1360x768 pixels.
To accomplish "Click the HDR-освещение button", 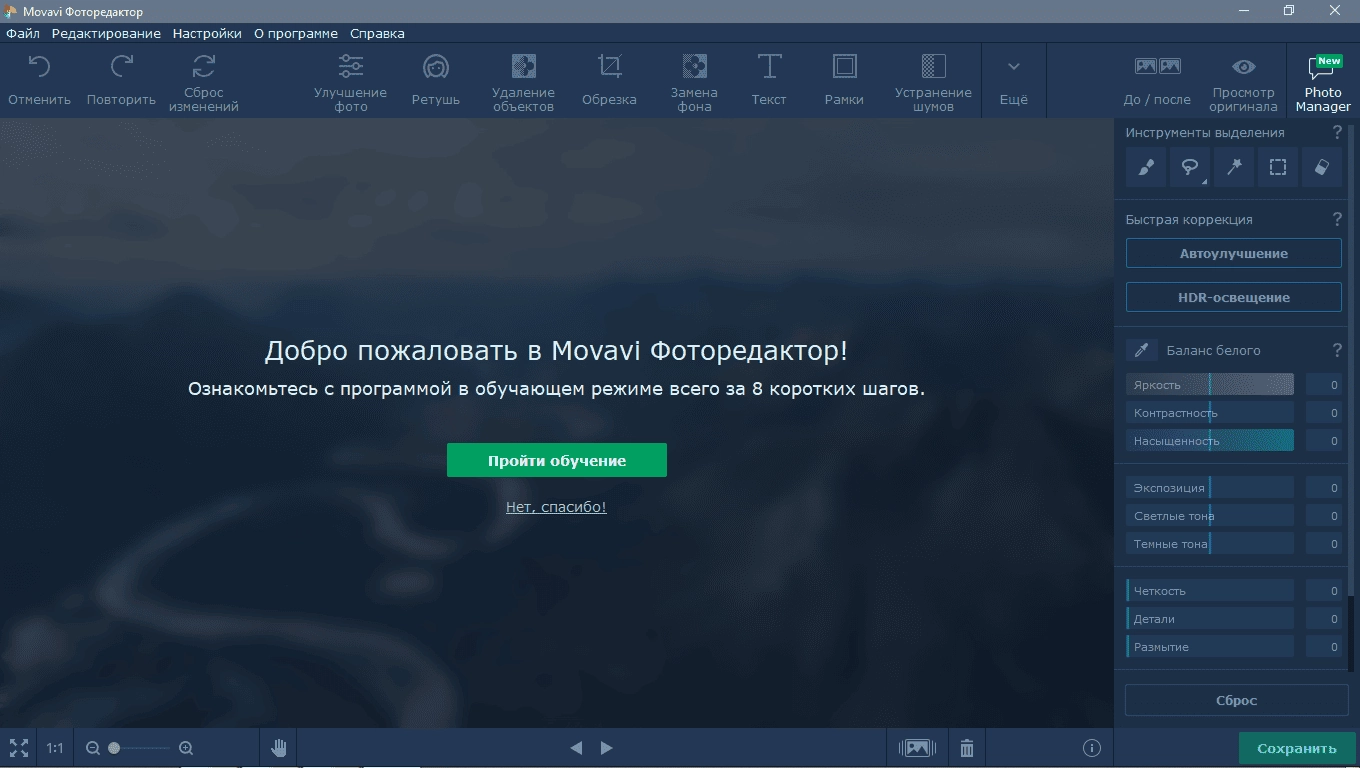I will coord(1233,297).
